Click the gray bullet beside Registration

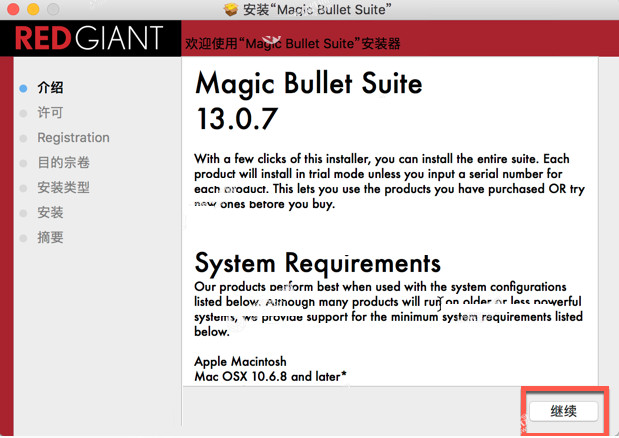23,138
